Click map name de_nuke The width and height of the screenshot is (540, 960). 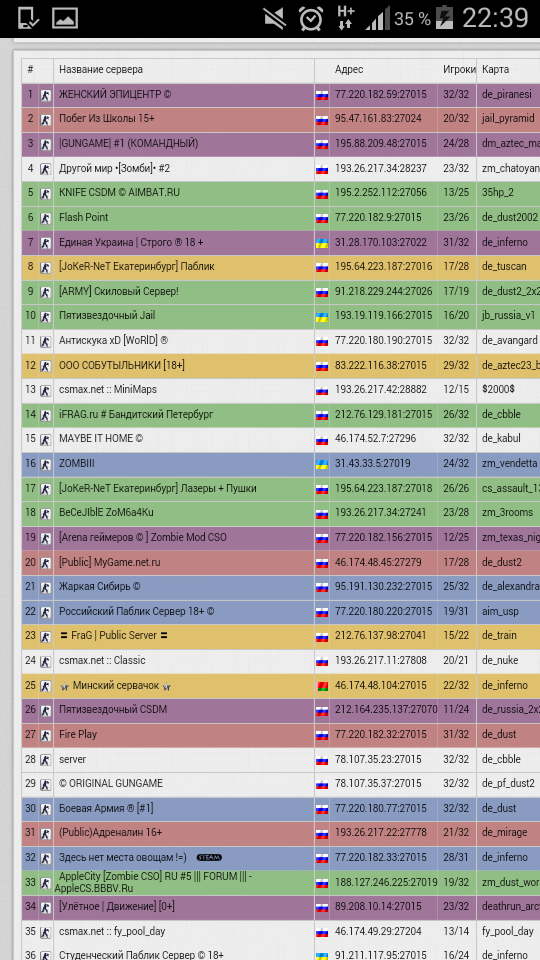click(500, 660)
